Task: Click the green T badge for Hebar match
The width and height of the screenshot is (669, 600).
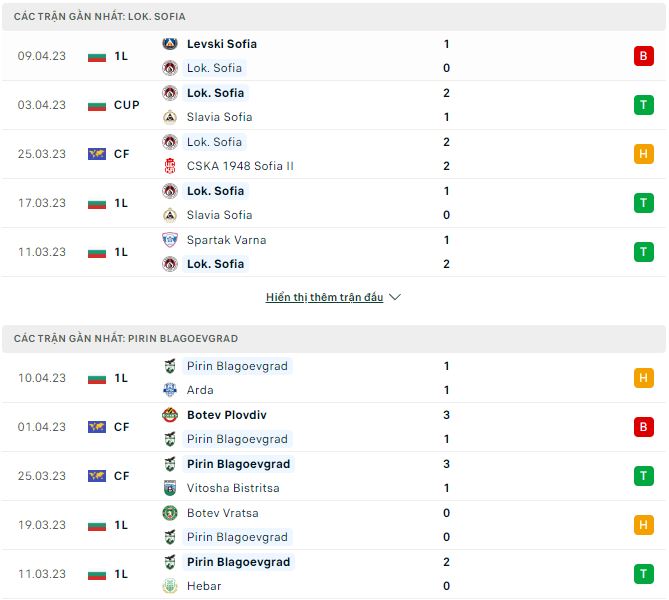Action: pyautogui.click(x=643, y=574)
